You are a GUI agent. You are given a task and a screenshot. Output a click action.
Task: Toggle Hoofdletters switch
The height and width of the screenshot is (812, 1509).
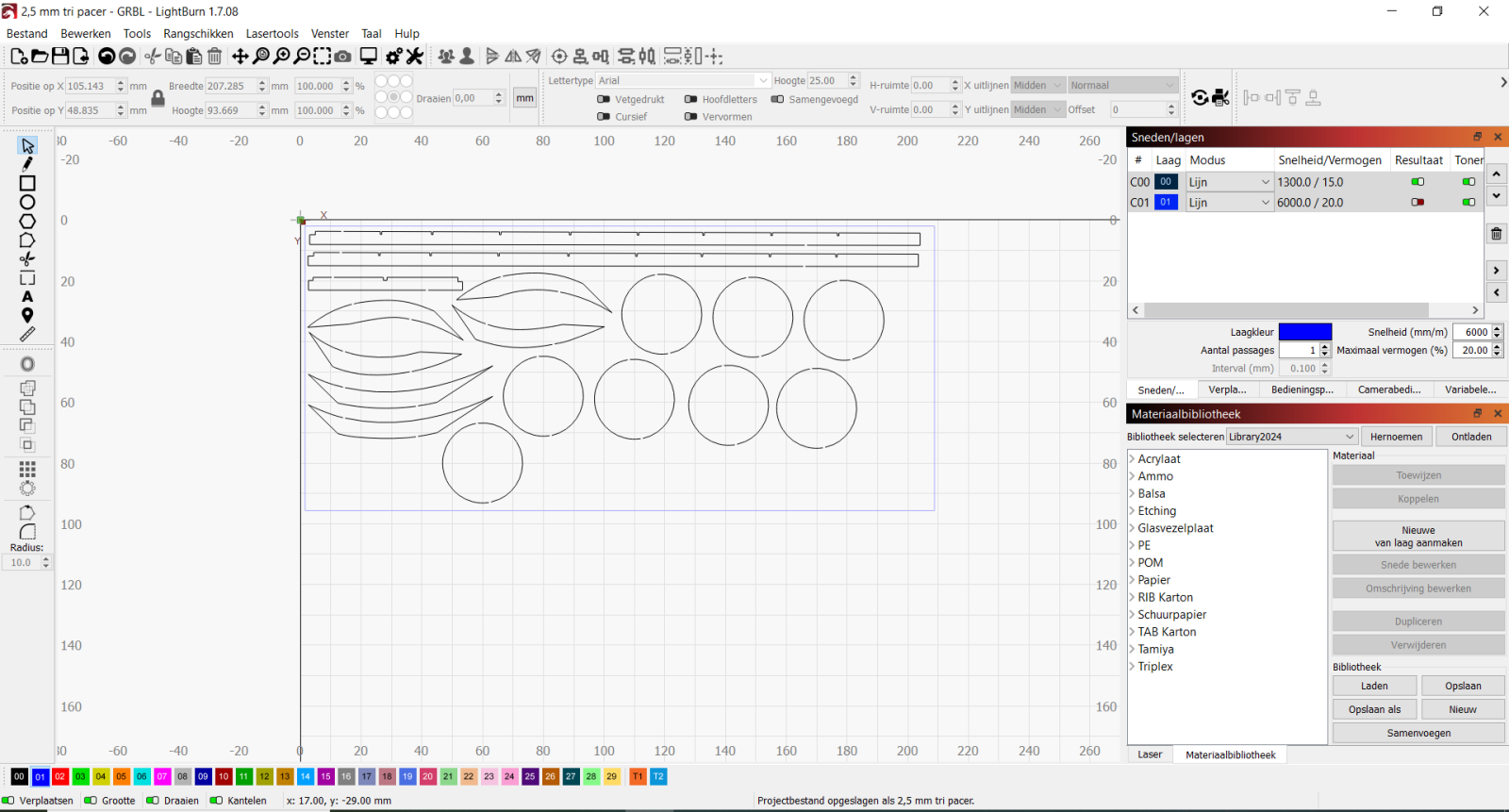tap(690, 99)
